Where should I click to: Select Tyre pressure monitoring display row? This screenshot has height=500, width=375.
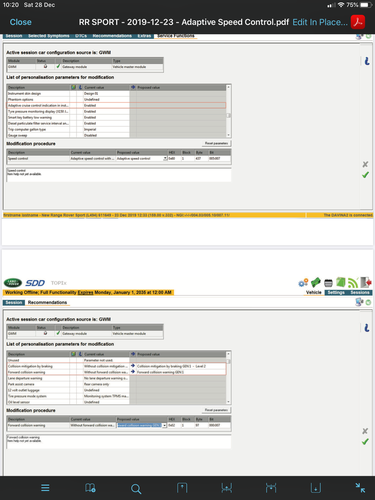coord(117,111)
